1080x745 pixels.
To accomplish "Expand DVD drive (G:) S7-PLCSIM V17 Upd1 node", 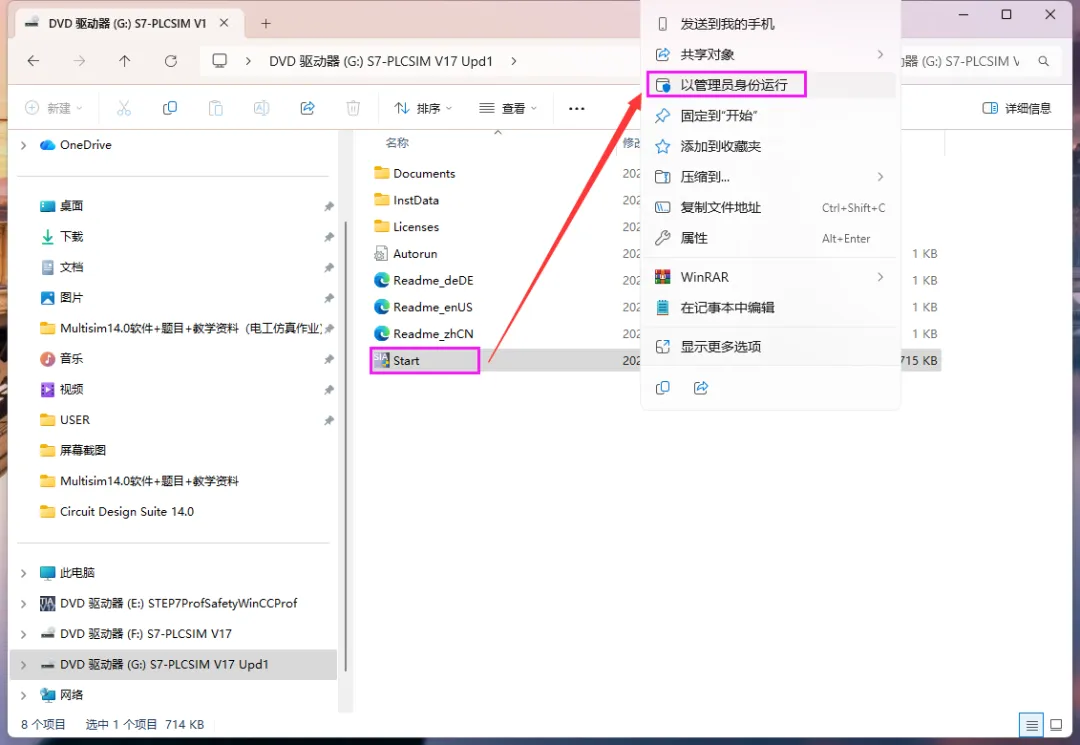I will point(23,664).
